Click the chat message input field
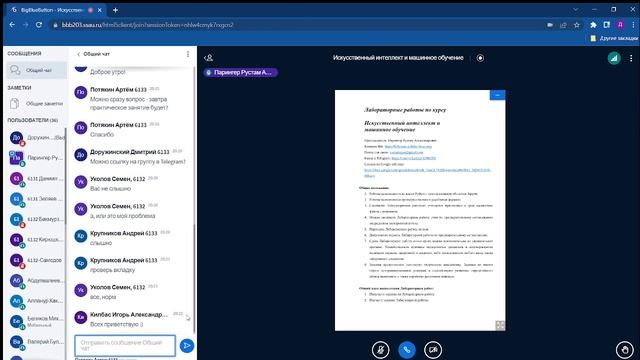Screen dimensions: 640x360 (125, 345)
